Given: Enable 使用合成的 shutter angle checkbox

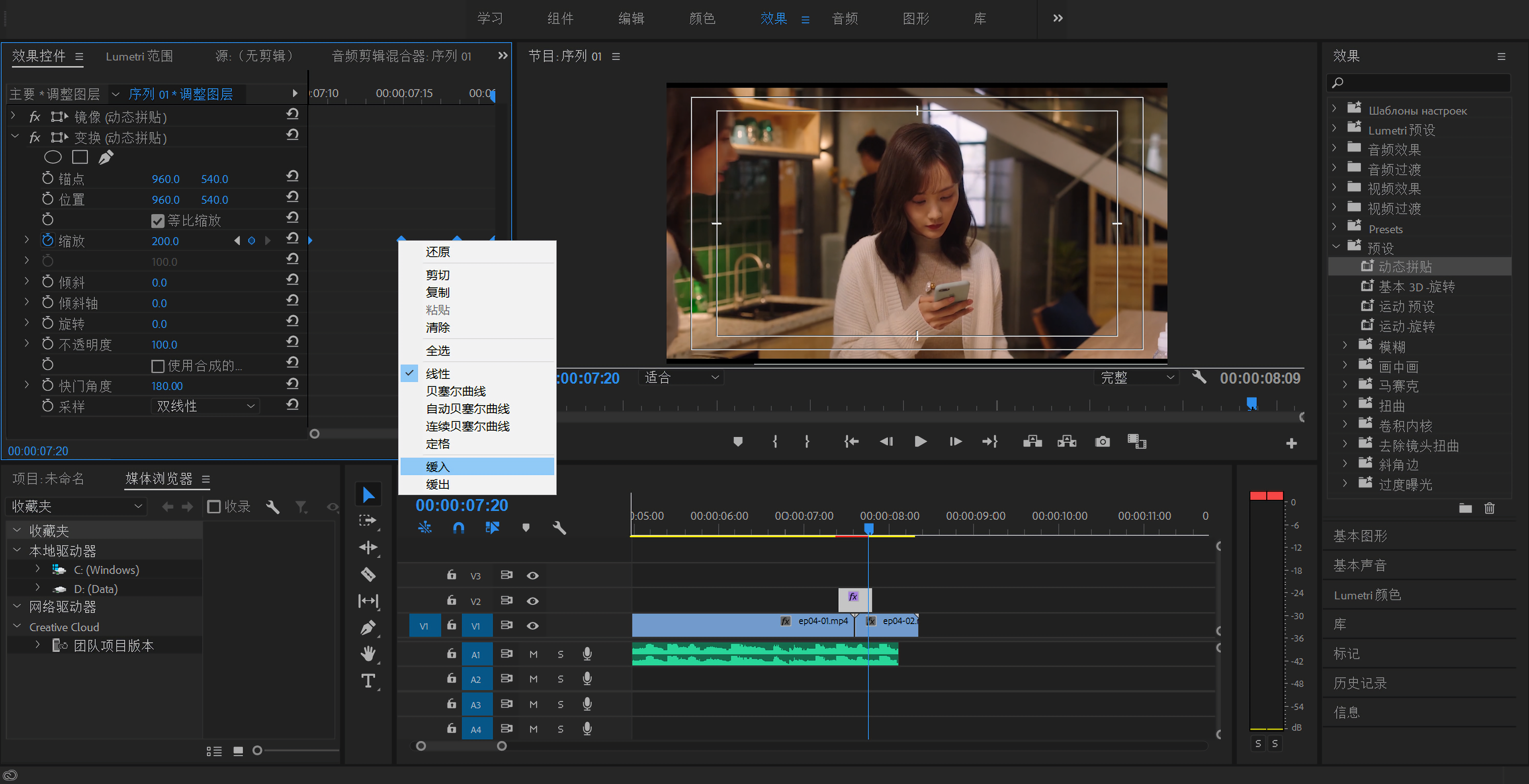Looking at the screenshot, I should click(x=157, y=367).
